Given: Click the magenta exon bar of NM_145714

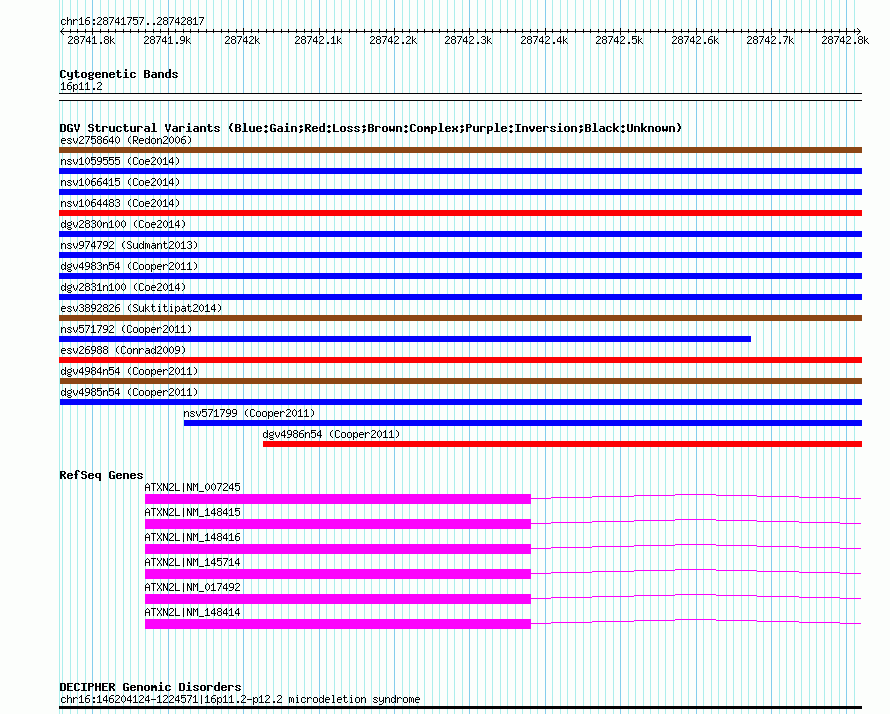Looking at the screenshot, I should (338, 574).
